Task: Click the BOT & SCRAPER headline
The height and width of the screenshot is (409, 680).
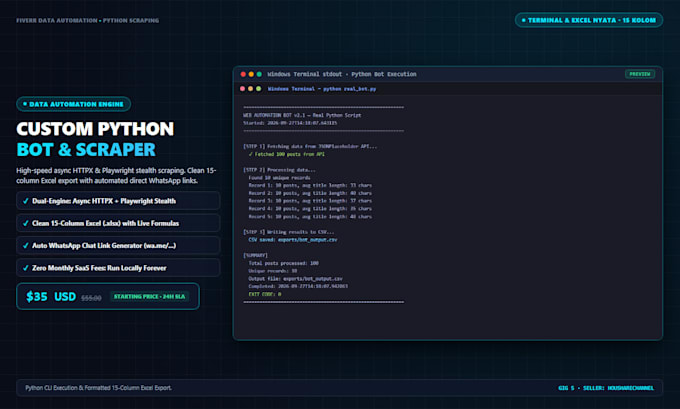Action: pos(86,150)
